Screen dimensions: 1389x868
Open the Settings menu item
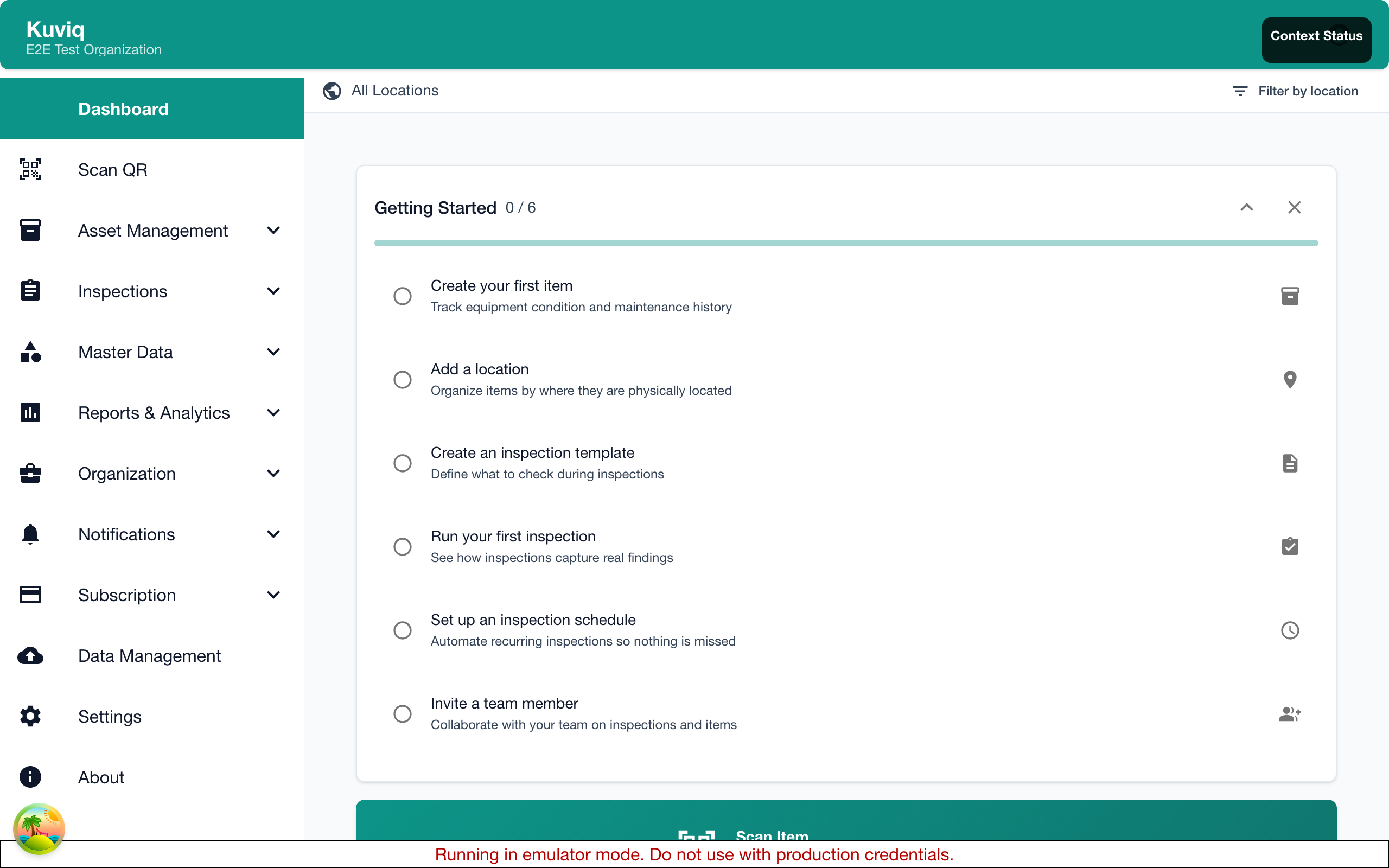coord(151,717)
